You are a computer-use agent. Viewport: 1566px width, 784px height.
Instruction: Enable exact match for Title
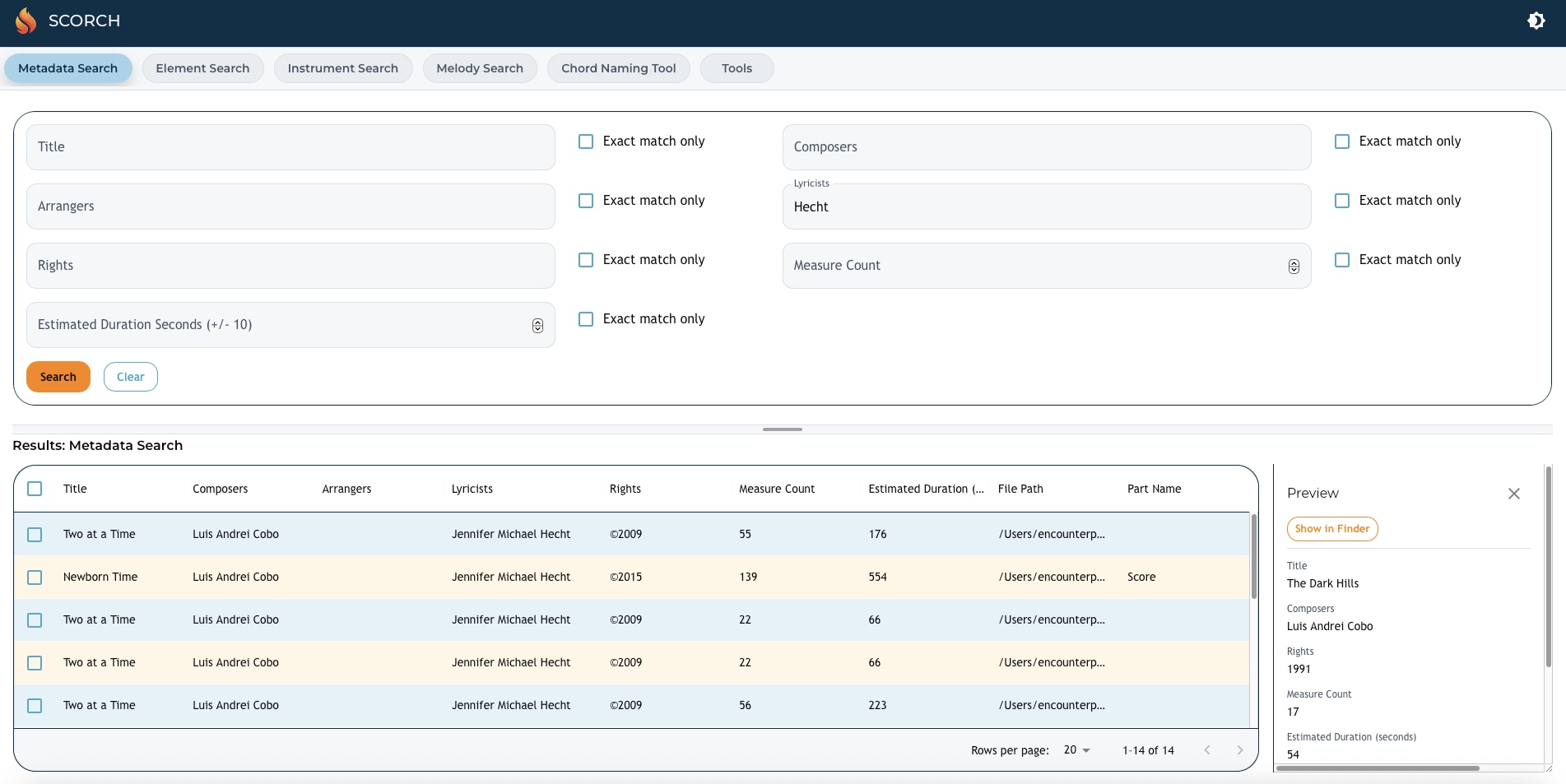(x=586, y=141)
